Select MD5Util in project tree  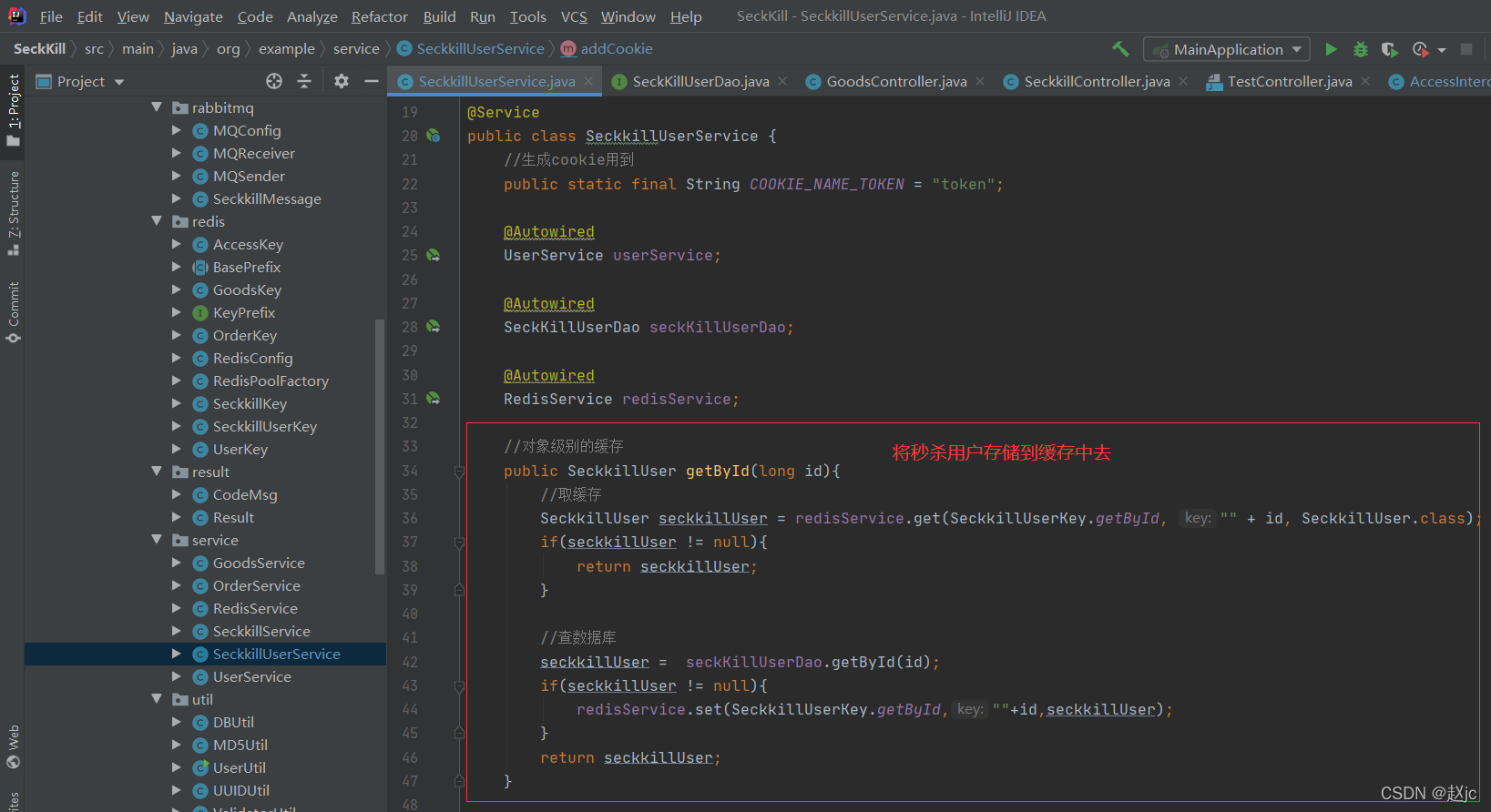(x=240, y=745)
